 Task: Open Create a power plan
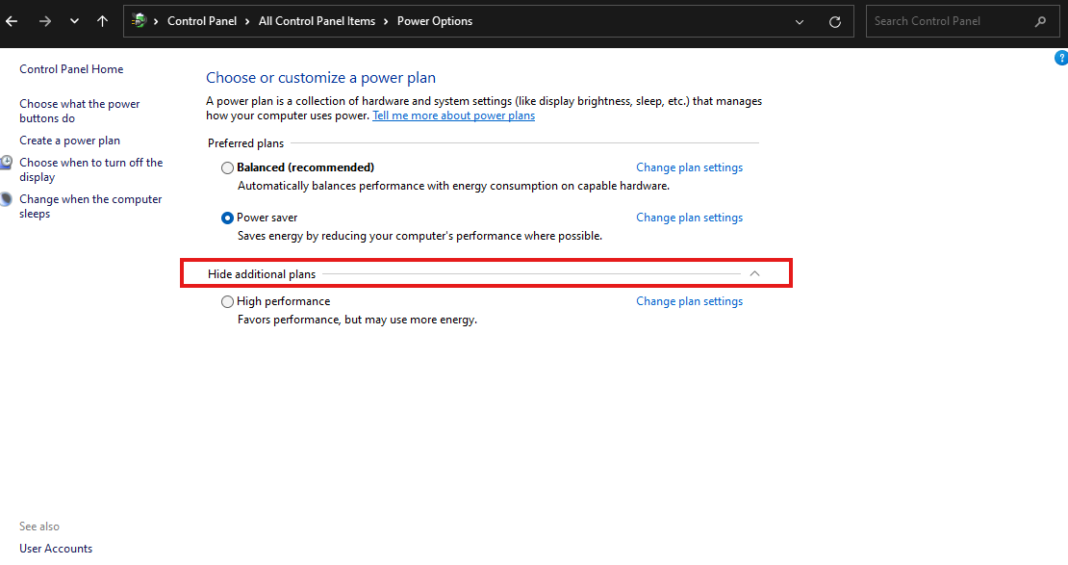[x=69, y=140]
